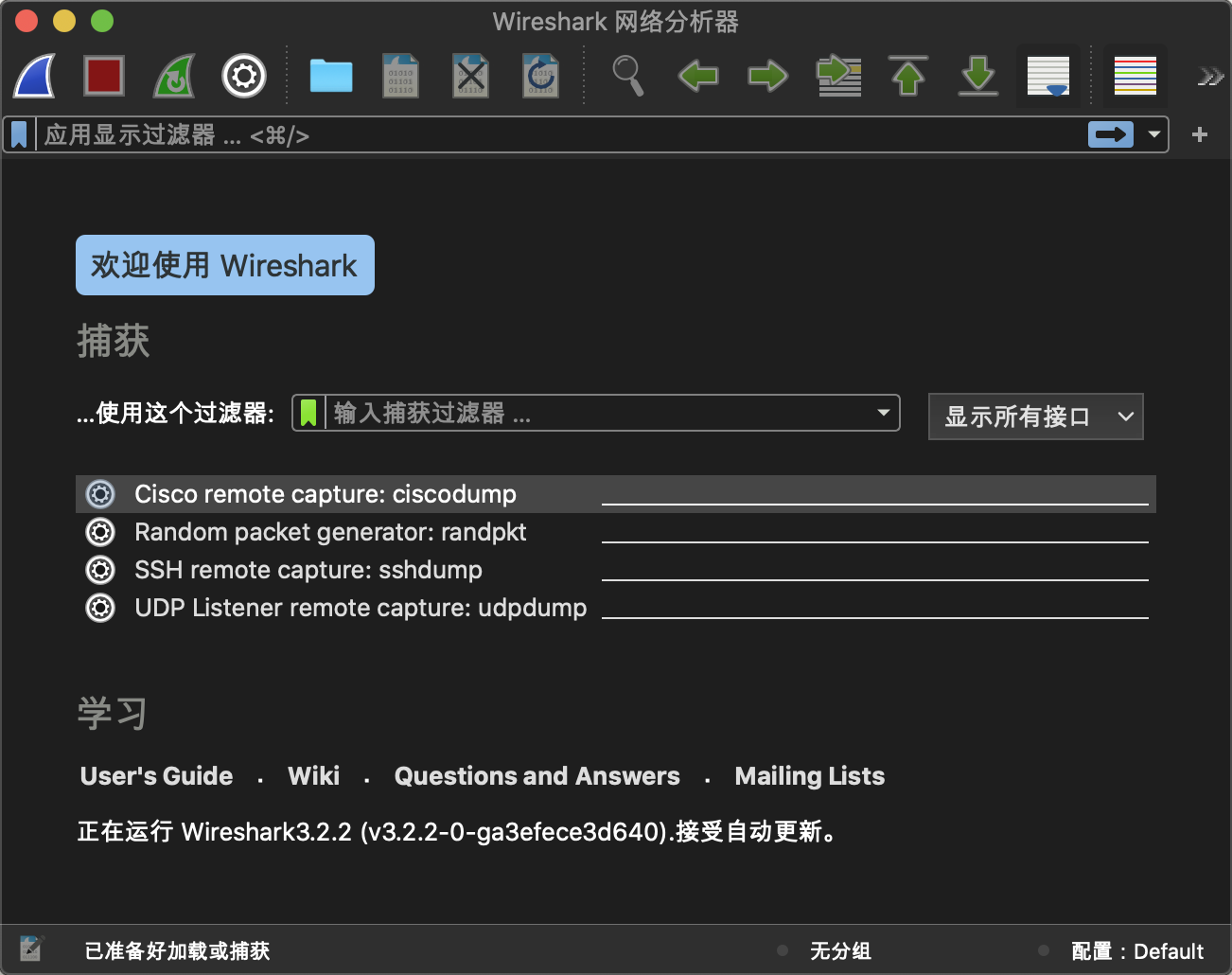Toggle auto-scroll during live capture icon
The width and height of the screenshot is (1232, 975).
point(1048,76)
